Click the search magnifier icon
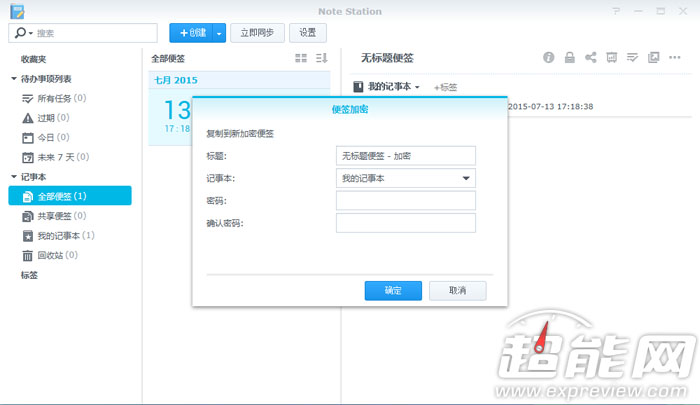The image size is (700, 405). (20, 33)
